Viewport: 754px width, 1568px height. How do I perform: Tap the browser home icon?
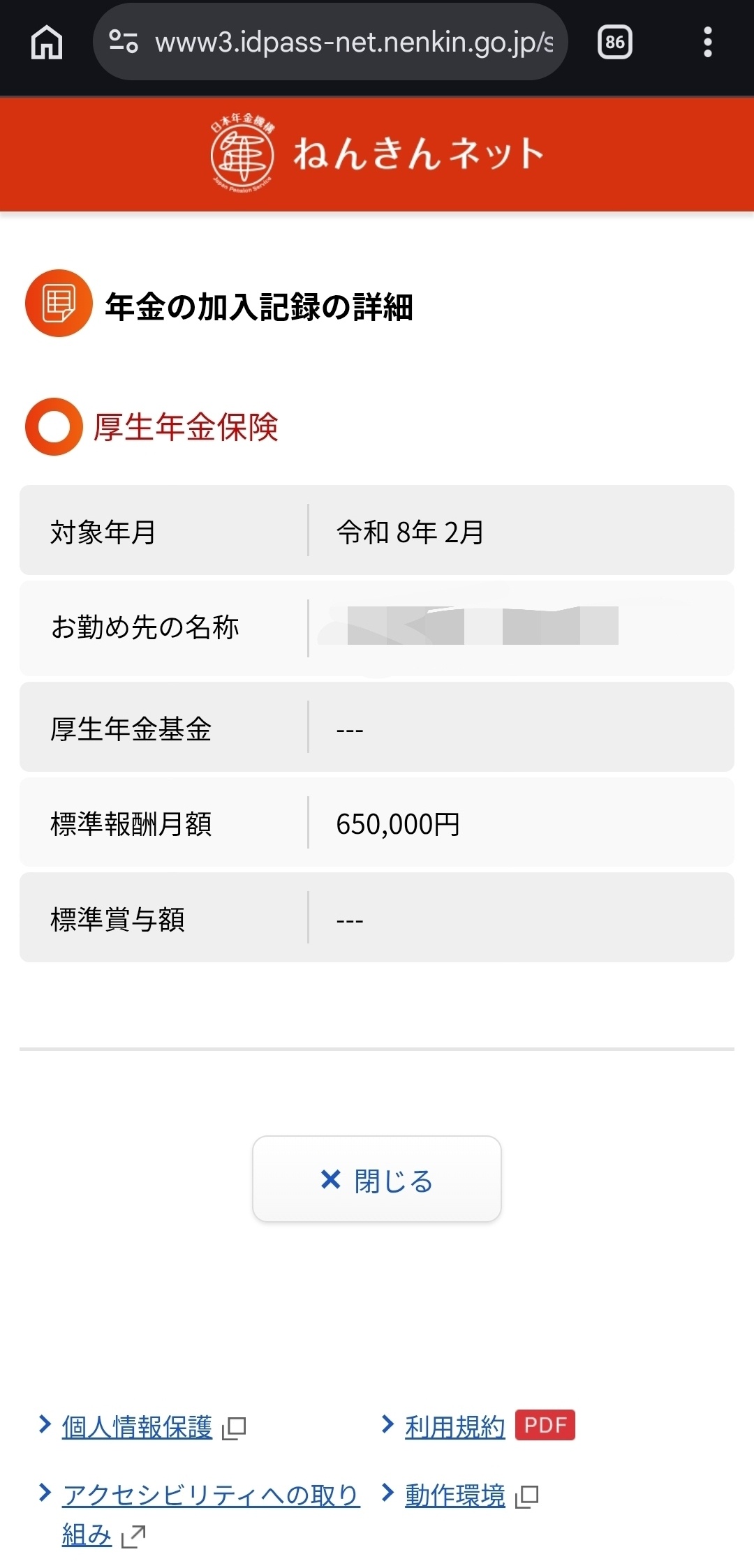[47, 43]
